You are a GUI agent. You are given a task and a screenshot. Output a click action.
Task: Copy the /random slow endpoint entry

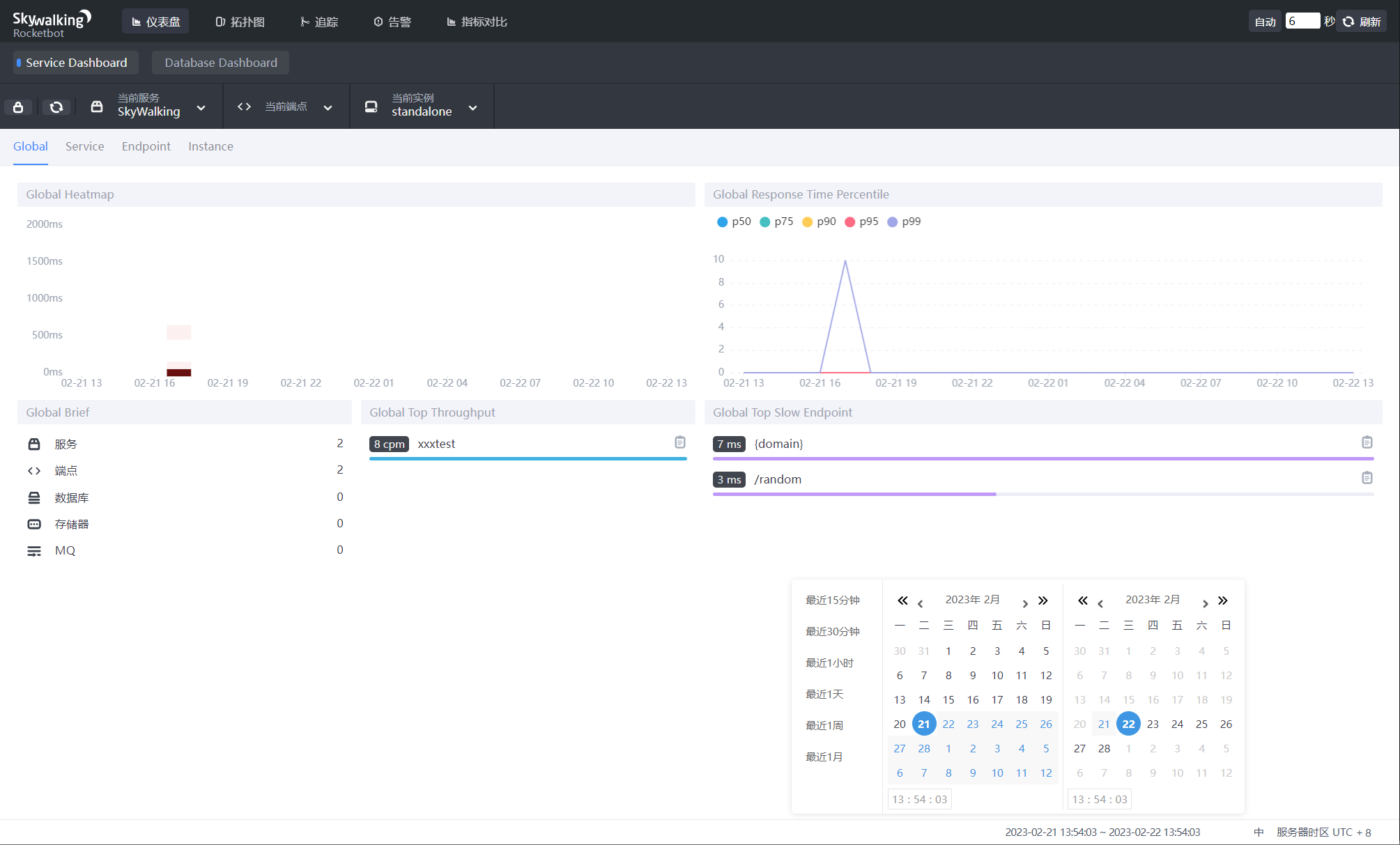click(x=1367, y=478)
